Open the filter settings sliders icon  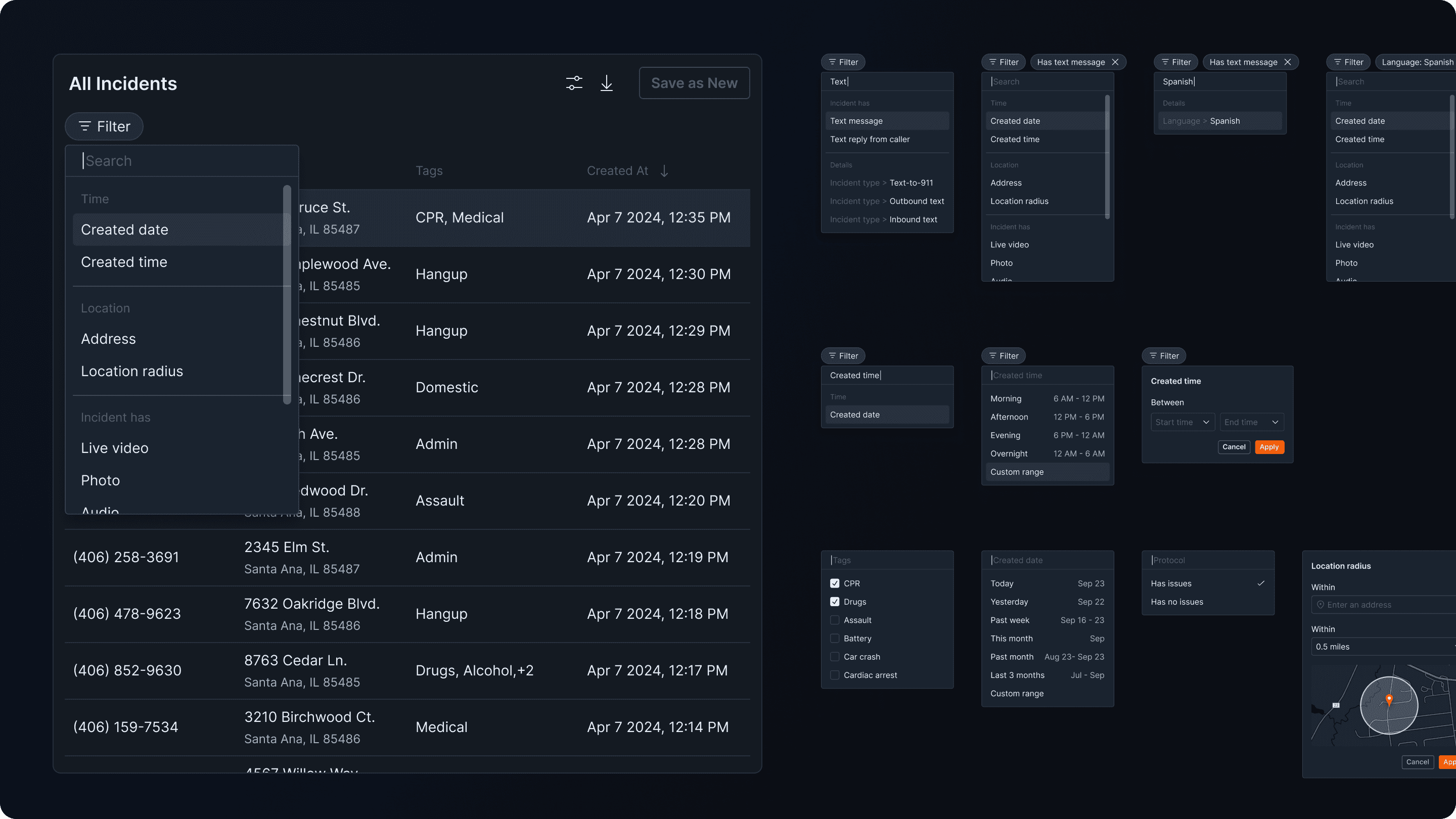tap(574, 83)
